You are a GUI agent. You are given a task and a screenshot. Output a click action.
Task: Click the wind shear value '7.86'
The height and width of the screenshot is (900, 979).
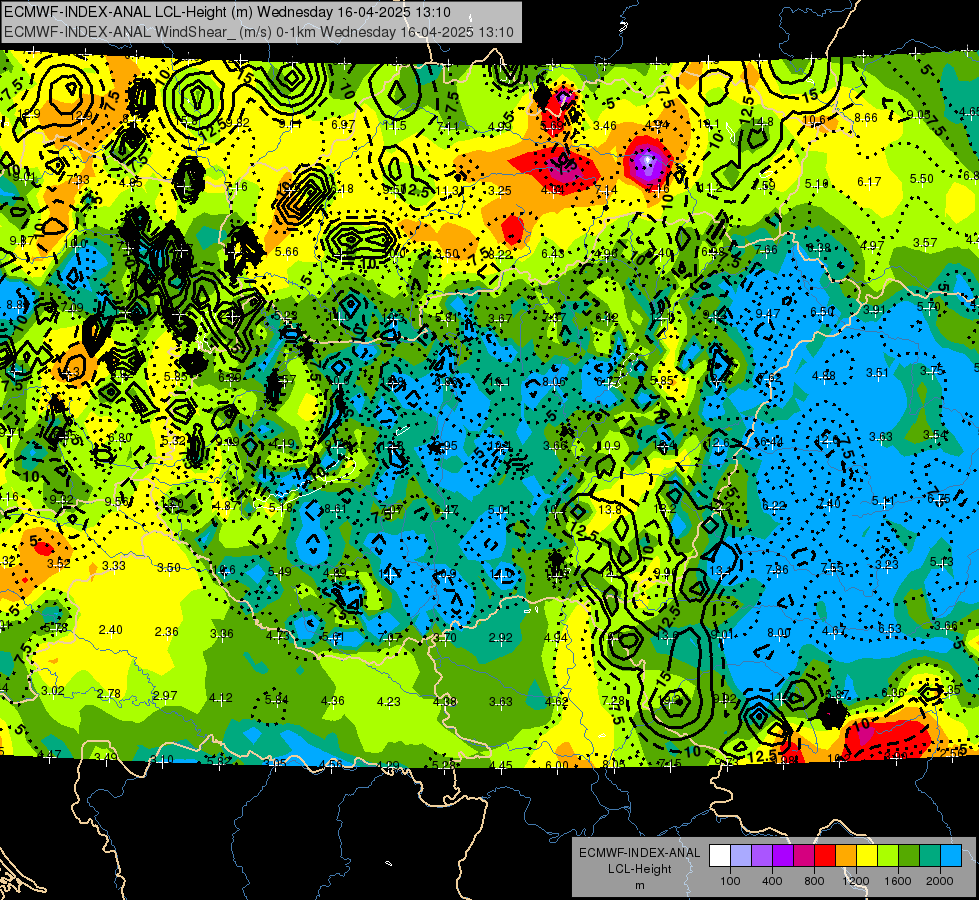click(x=777, y=570)
